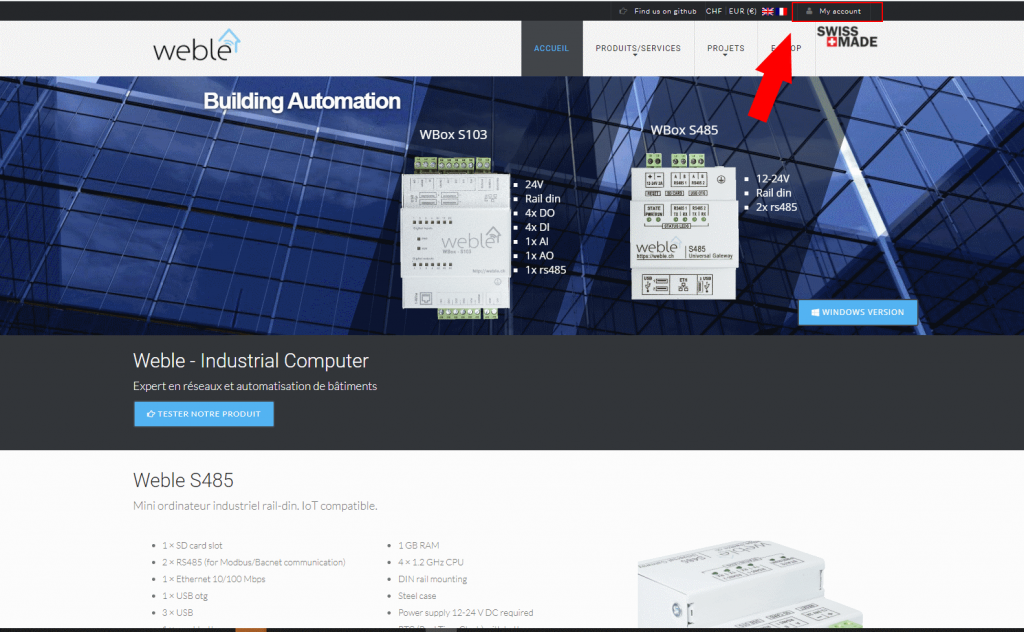Click 'Power supply 12-24 V DC required'
This screenshot has height=632, width=1024.
click(x=466, y=612)
